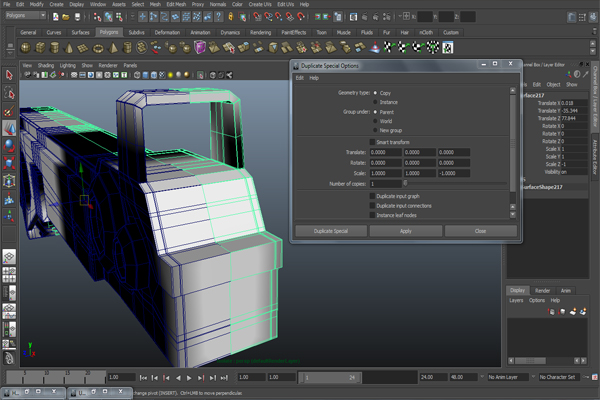The image size is (600, 400).
Task: Activate the Move tool cone icon
Action: [9, 128]
